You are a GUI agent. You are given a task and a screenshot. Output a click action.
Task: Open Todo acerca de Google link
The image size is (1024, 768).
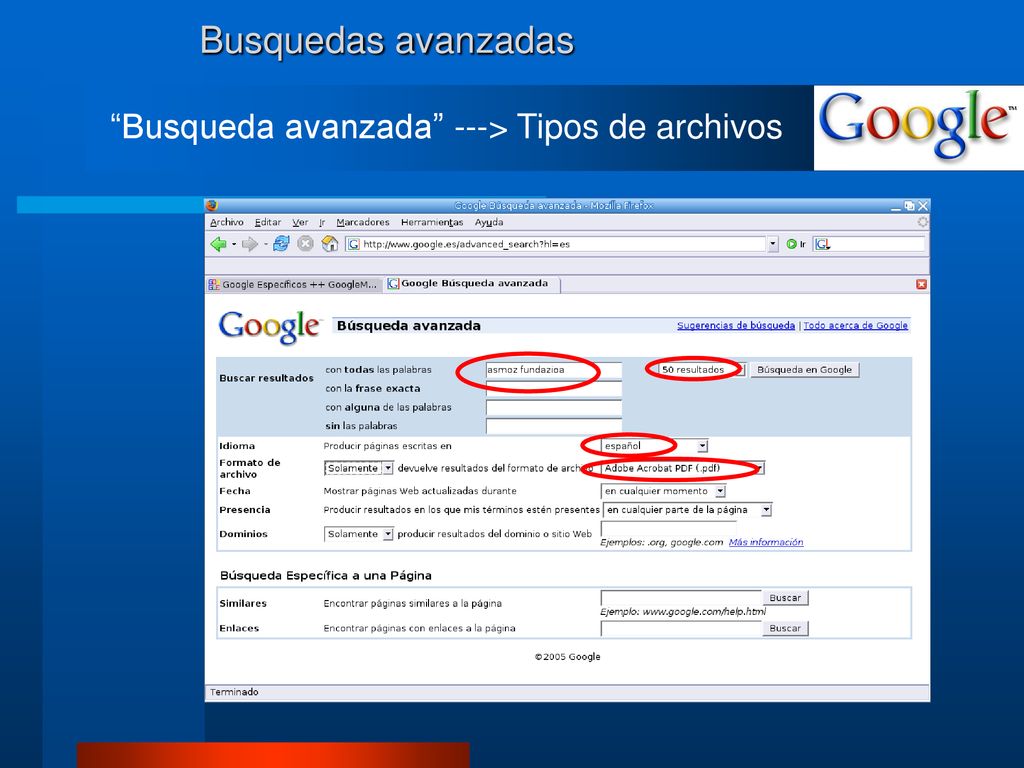(x=856, y=326)
